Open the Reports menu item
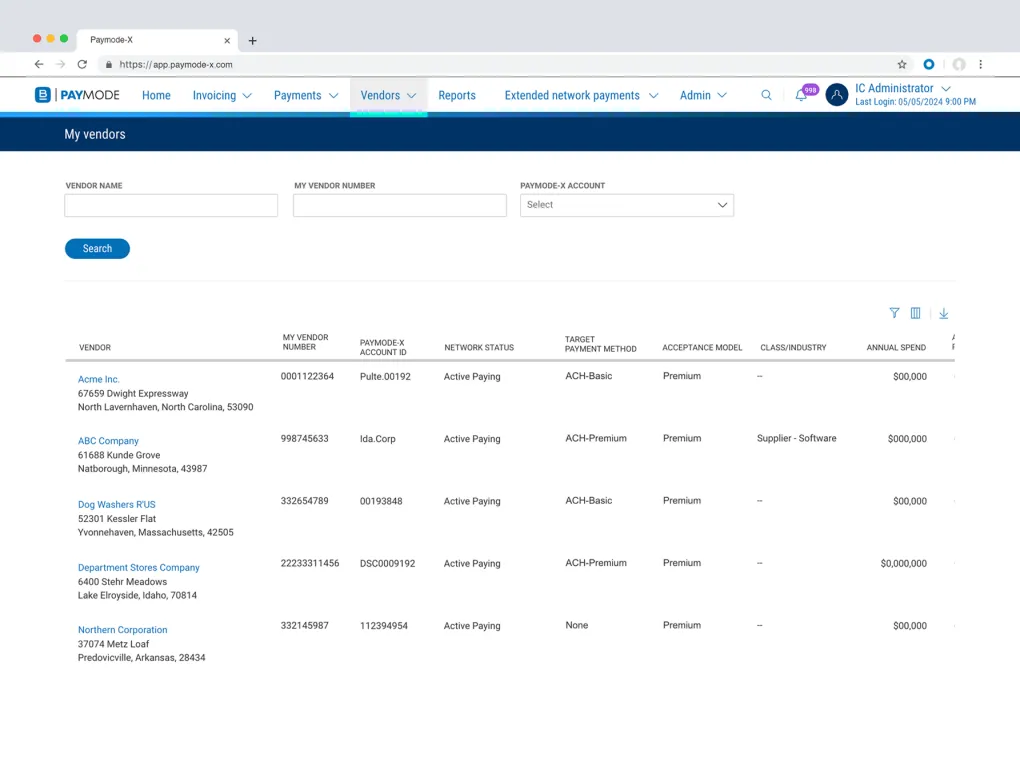Image resolution: width=1020 pixels, height=765 pixels. (457, 96)
